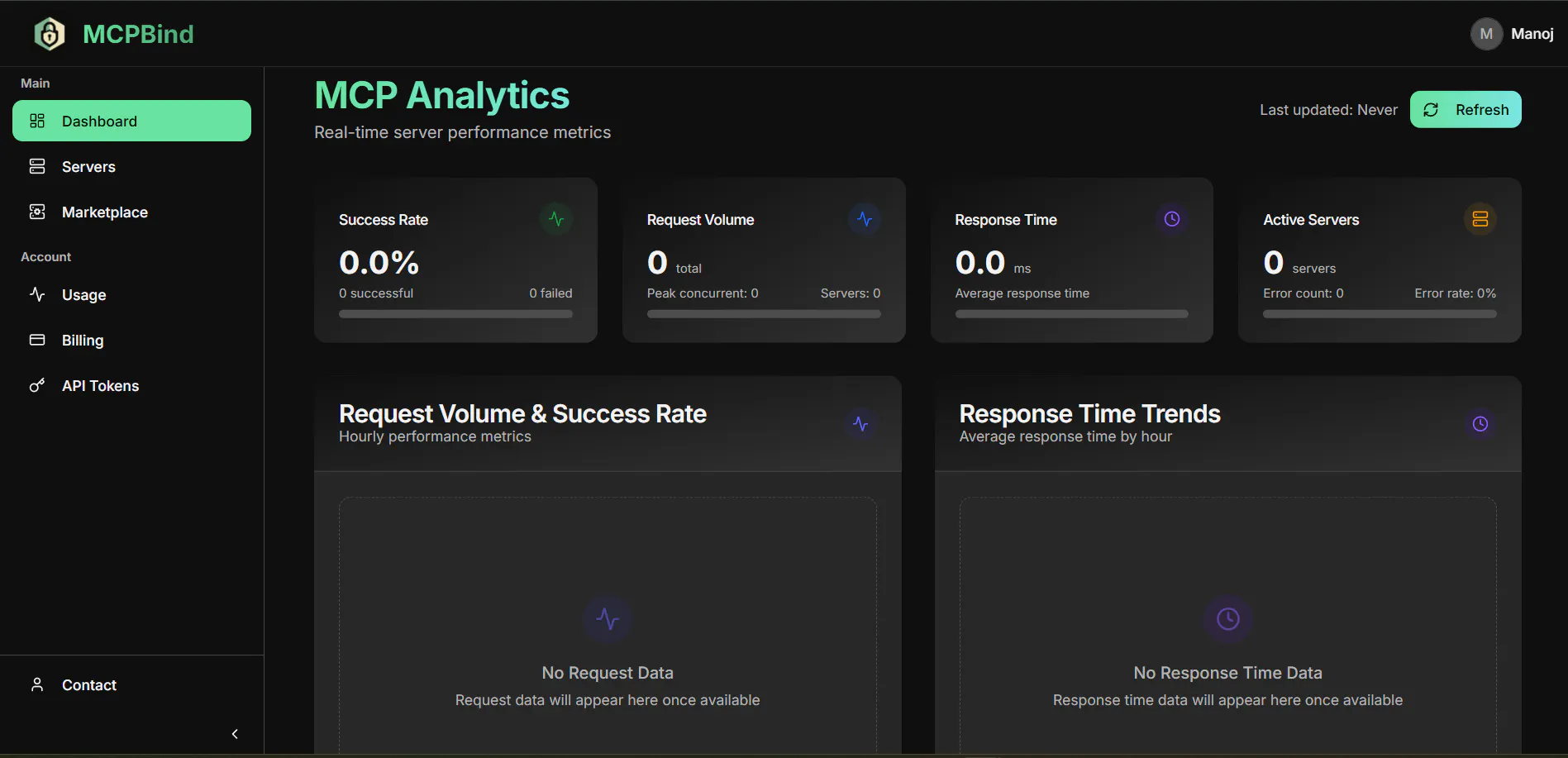Click the 'Average response time' label
1568x758 pixels.
pos(1022,293)
